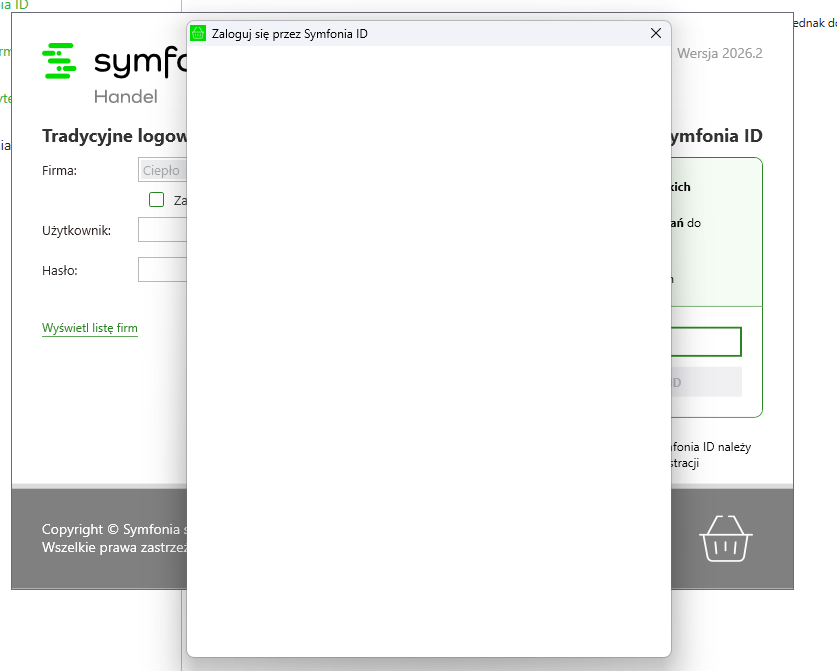Viewport: 837px width, 671px height.
Task: Click the Użytkownik: label
Action: [76, 231]
